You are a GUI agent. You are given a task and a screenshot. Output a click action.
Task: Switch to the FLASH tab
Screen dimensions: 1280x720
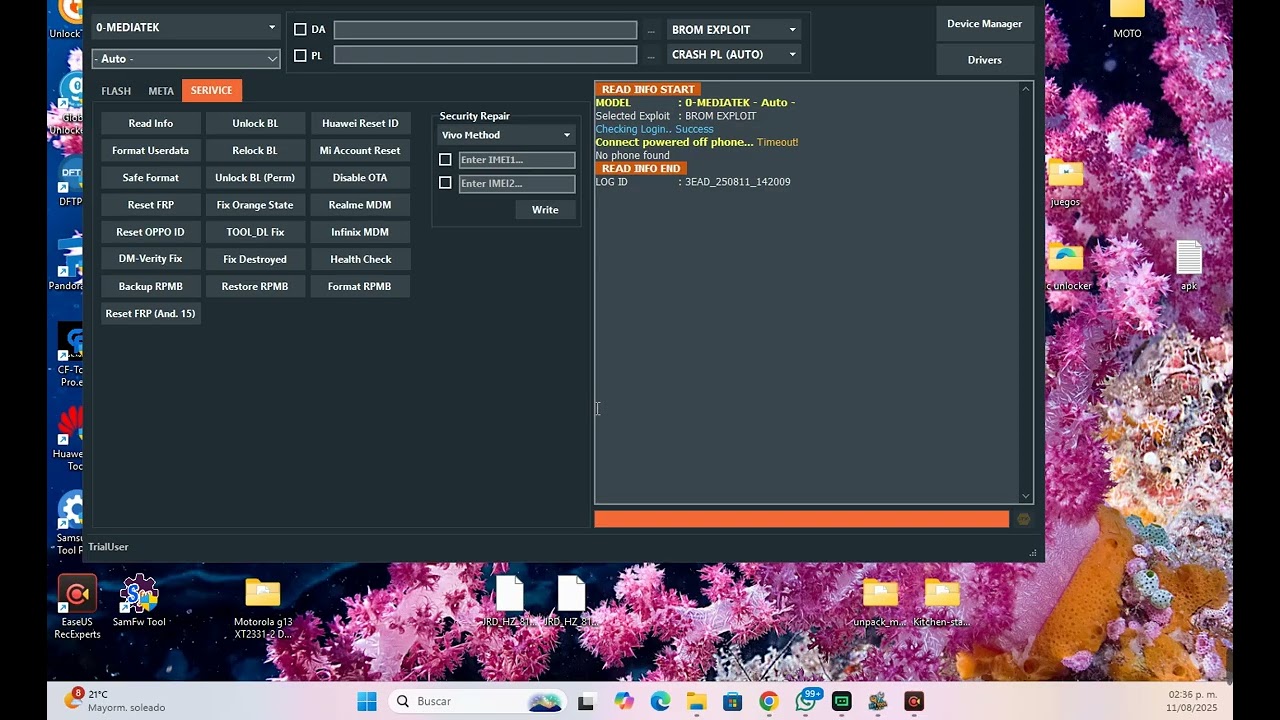click(x=116, y=91)
